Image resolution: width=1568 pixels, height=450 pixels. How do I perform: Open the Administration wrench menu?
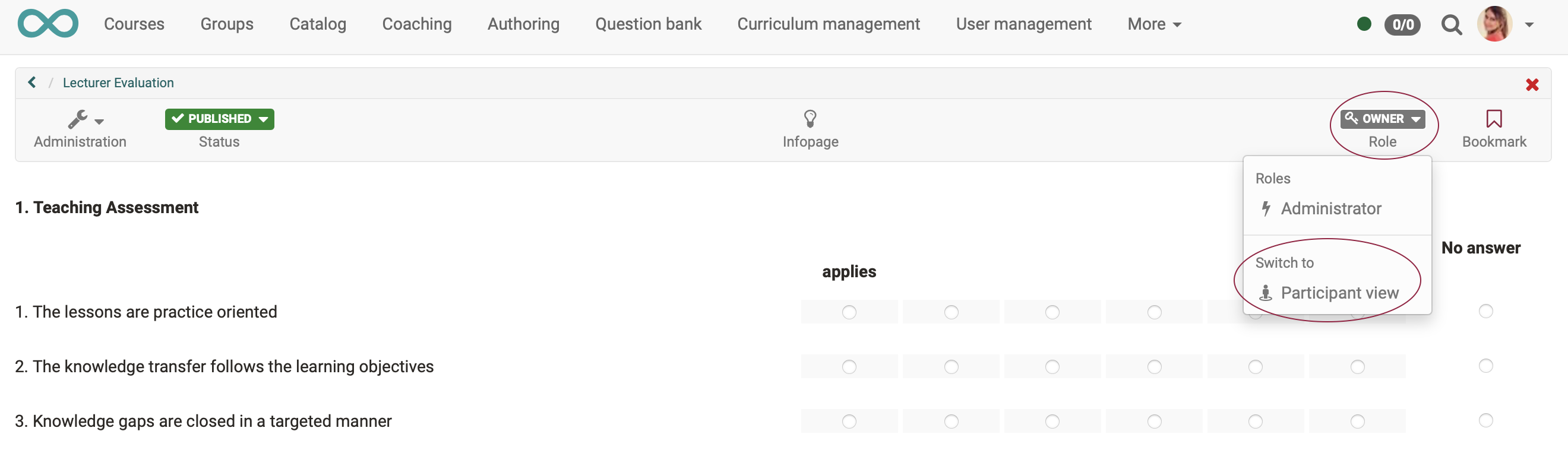(84, 119)
